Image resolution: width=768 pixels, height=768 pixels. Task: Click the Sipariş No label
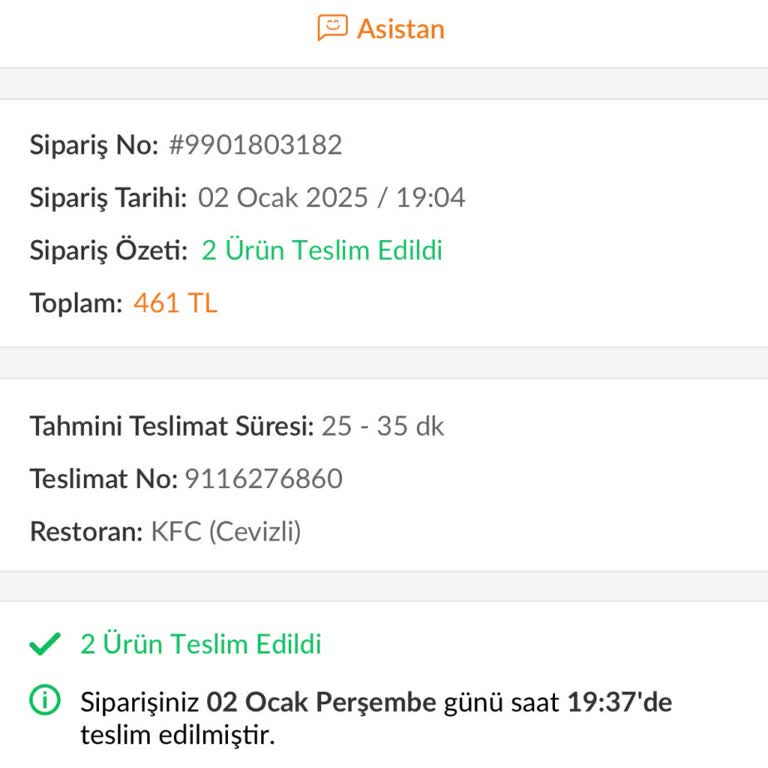point(94,145)
